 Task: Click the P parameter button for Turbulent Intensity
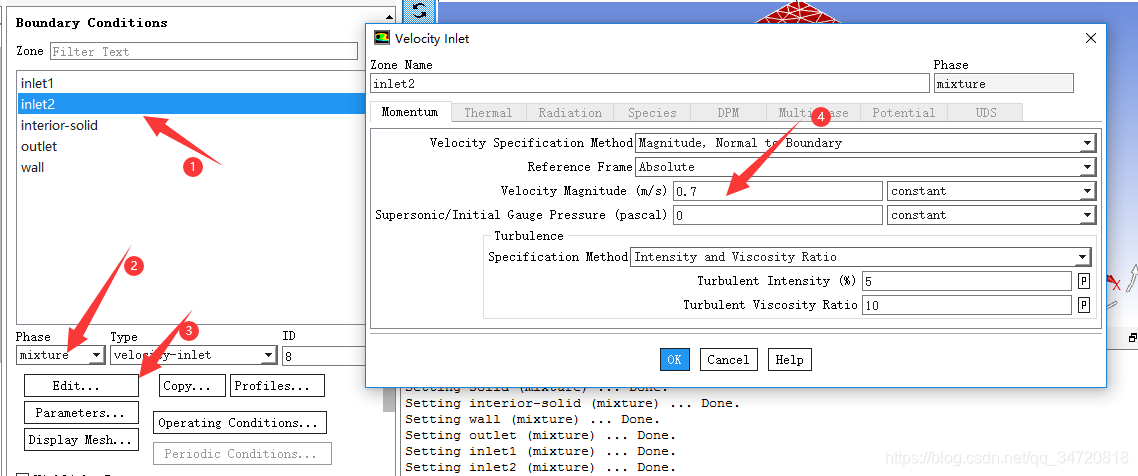click(x=1084, y=282)
